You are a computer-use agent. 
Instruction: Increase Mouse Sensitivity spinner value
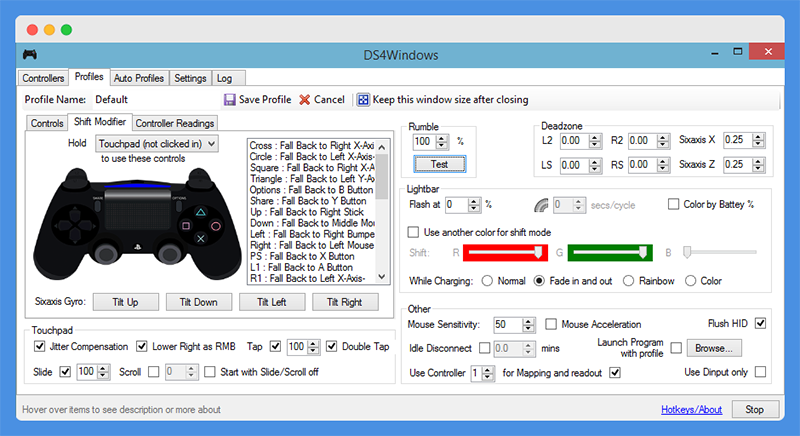tap(529, 321)
